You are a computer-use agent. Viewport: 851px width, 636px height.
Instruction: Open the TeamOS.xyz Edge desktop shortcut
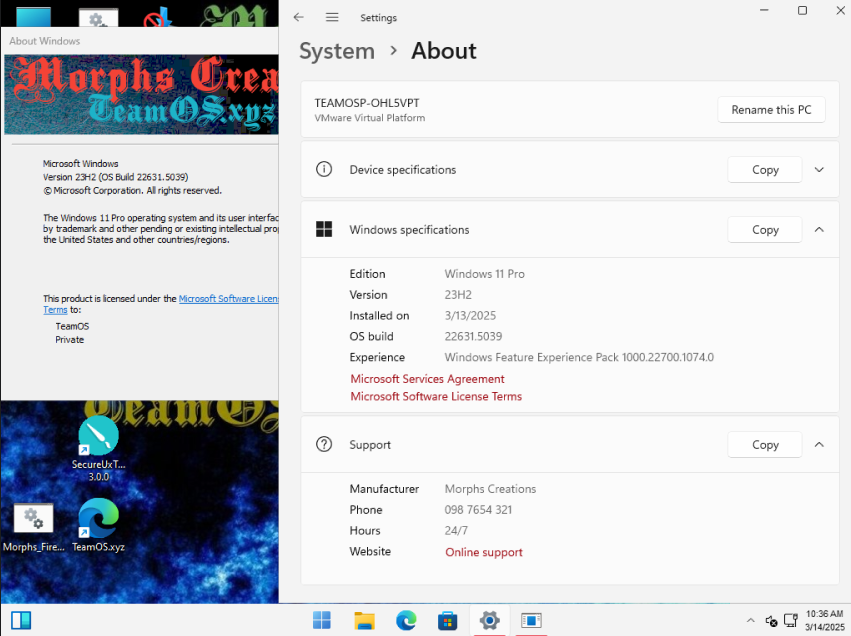point(98,525)
